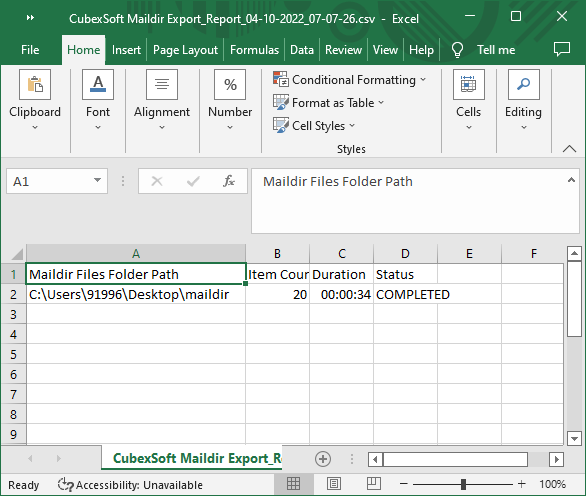Open the Name Box dropdown arrow
Image resolution: width=586 pixels, height=496 pixels.
(x=98, y=181)
